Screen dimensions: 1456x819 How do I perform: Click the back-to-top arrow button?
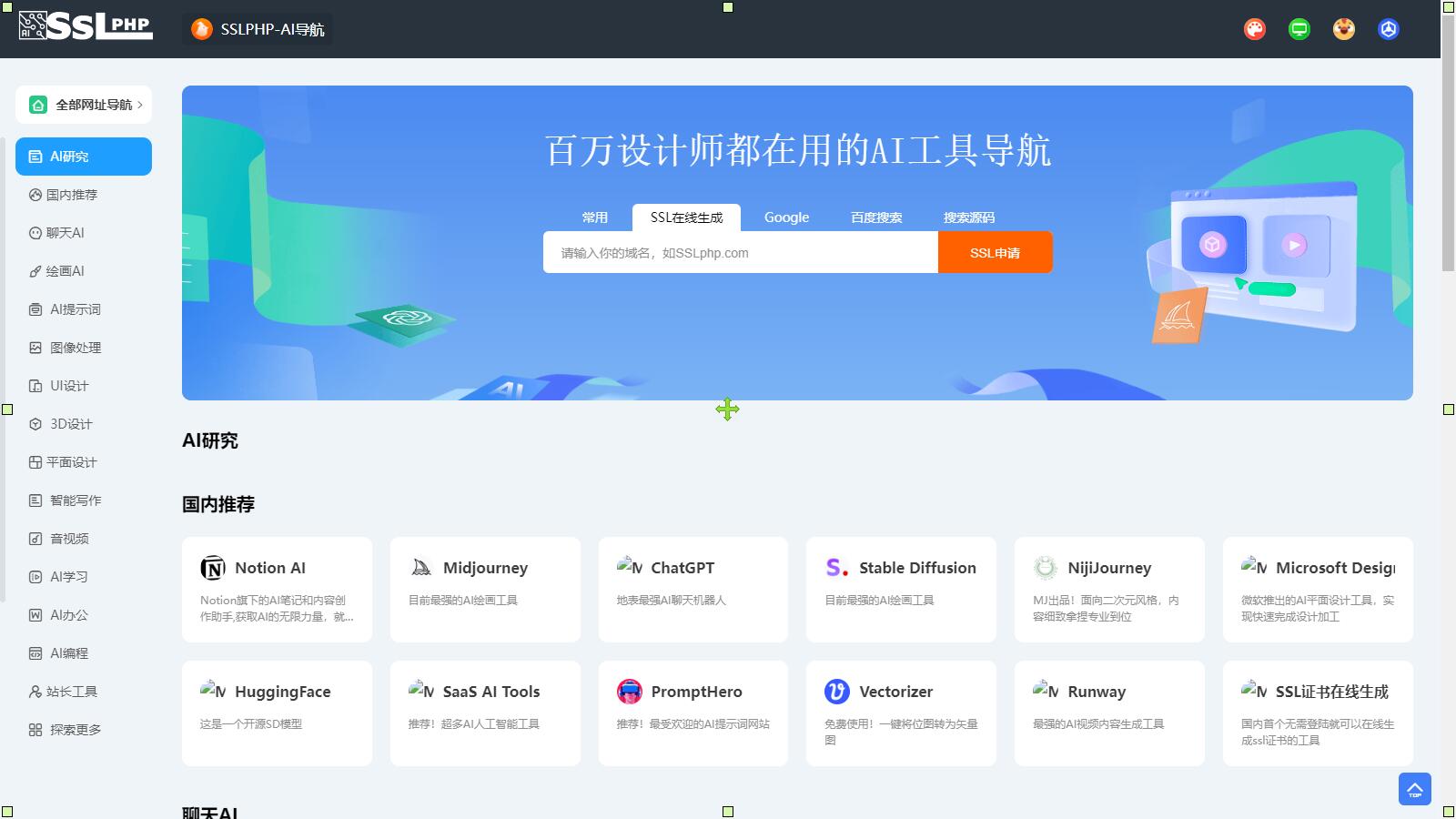click(1415, 789)
